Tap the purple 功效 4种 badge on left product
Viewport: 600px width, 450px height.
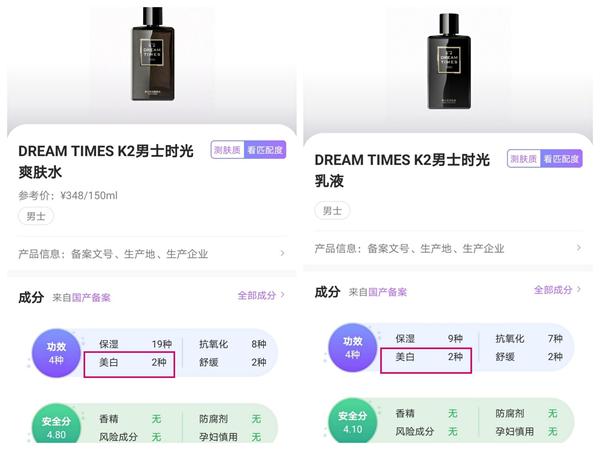[56, 353]
